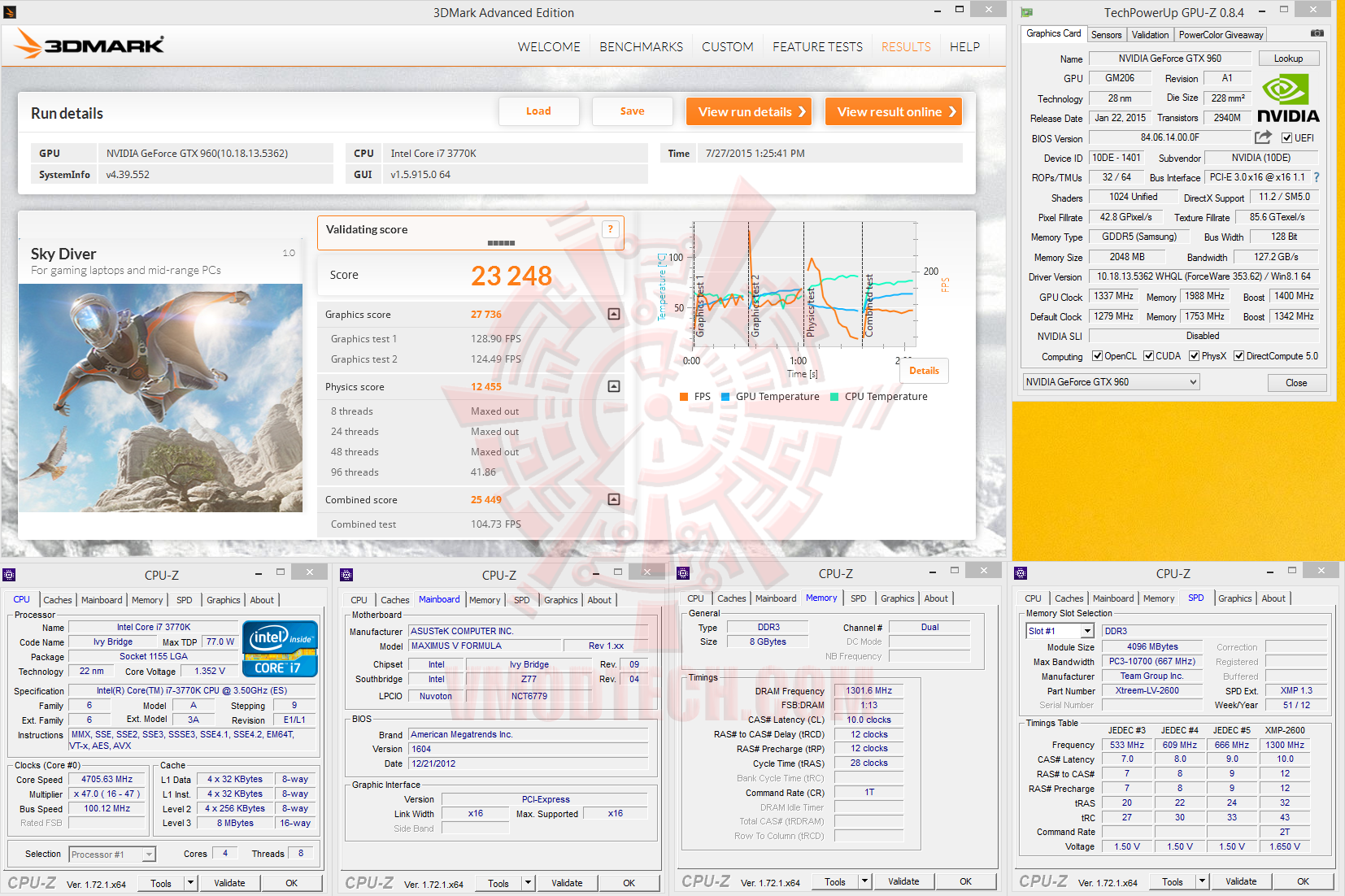The height and width of the screenshot is (896, 1345).
Task: Open the Slot #1 memory slot dropdown
Action: 1060,631
